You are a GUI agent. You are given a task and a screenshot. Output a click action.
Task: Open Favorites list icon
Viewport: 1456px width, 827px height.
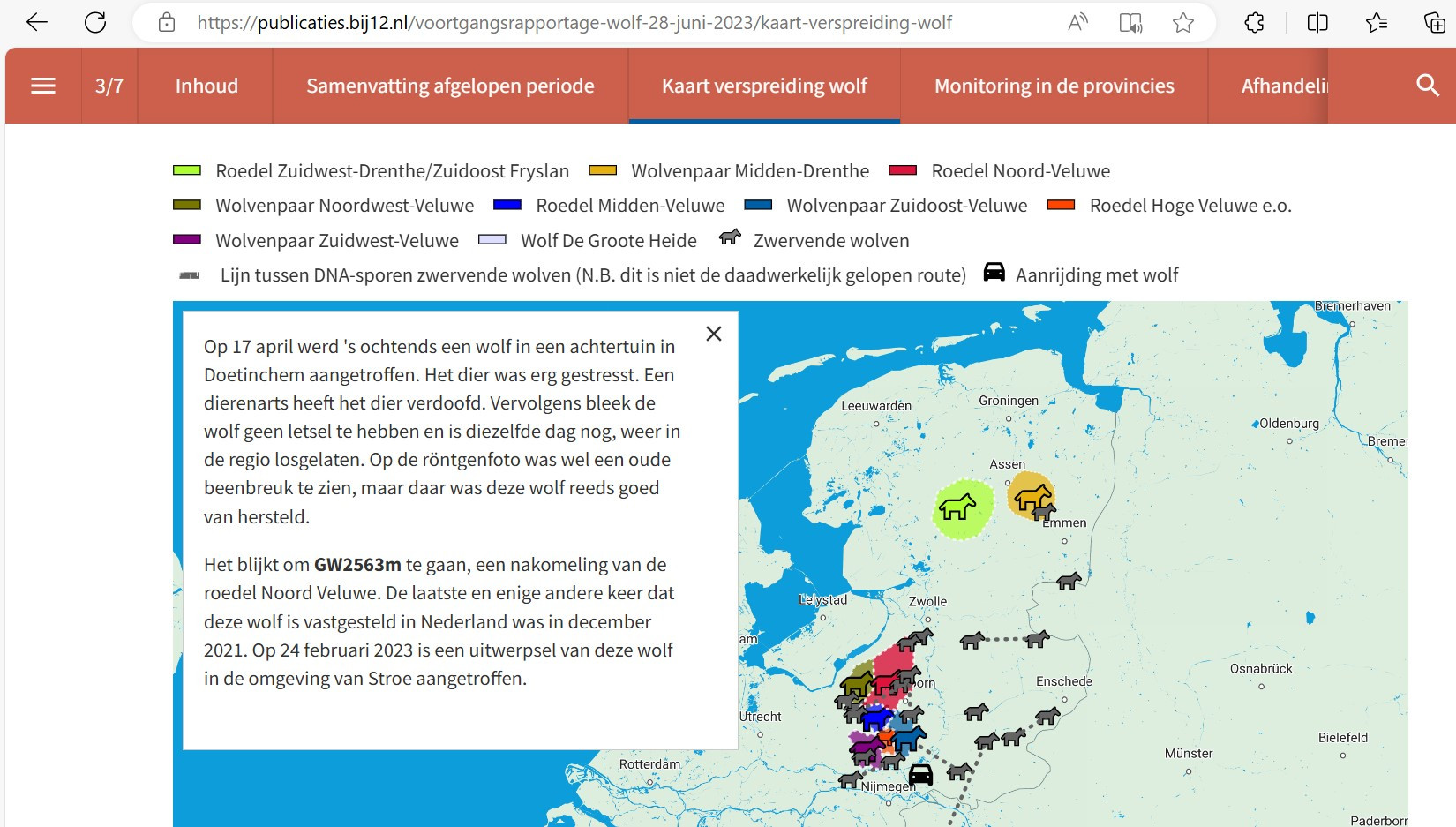click(x=1376, y=23)
